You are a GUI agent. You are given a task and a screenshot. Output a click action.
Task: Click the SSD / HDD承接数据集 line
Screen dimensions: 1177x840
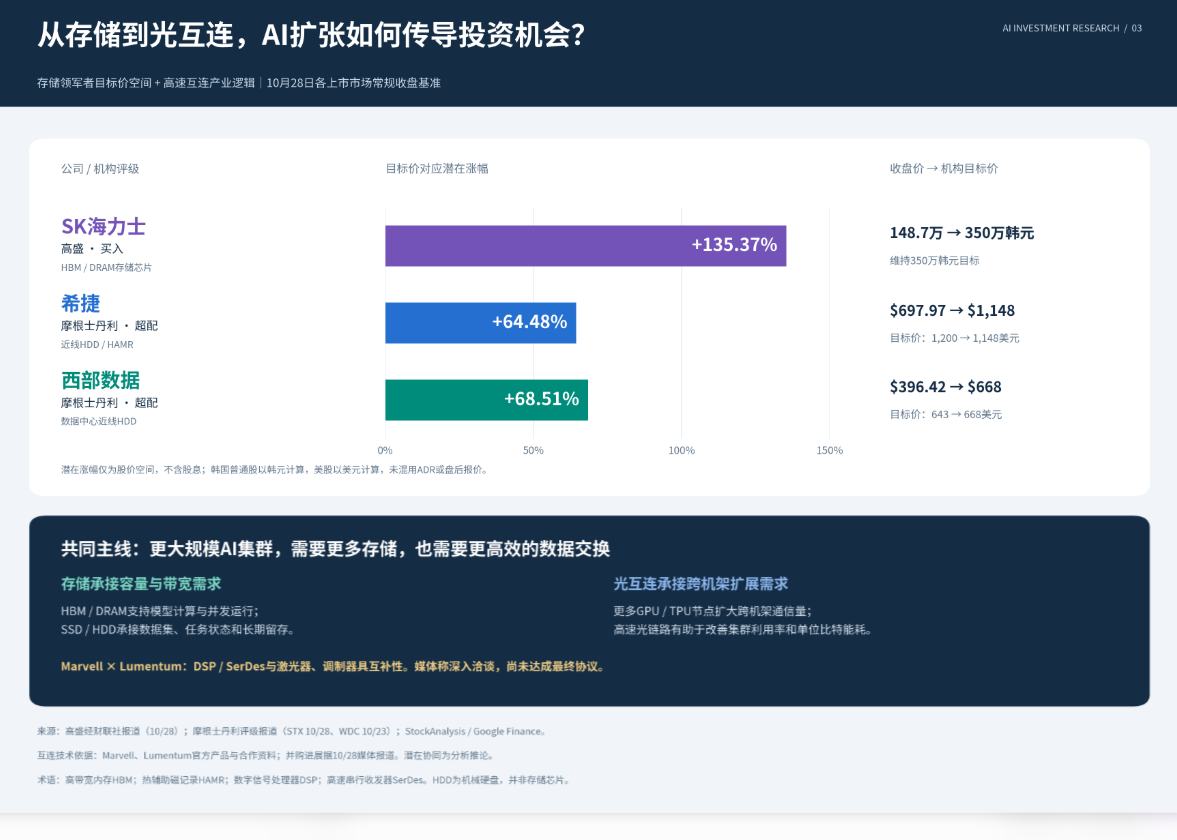tap(178, 629)
